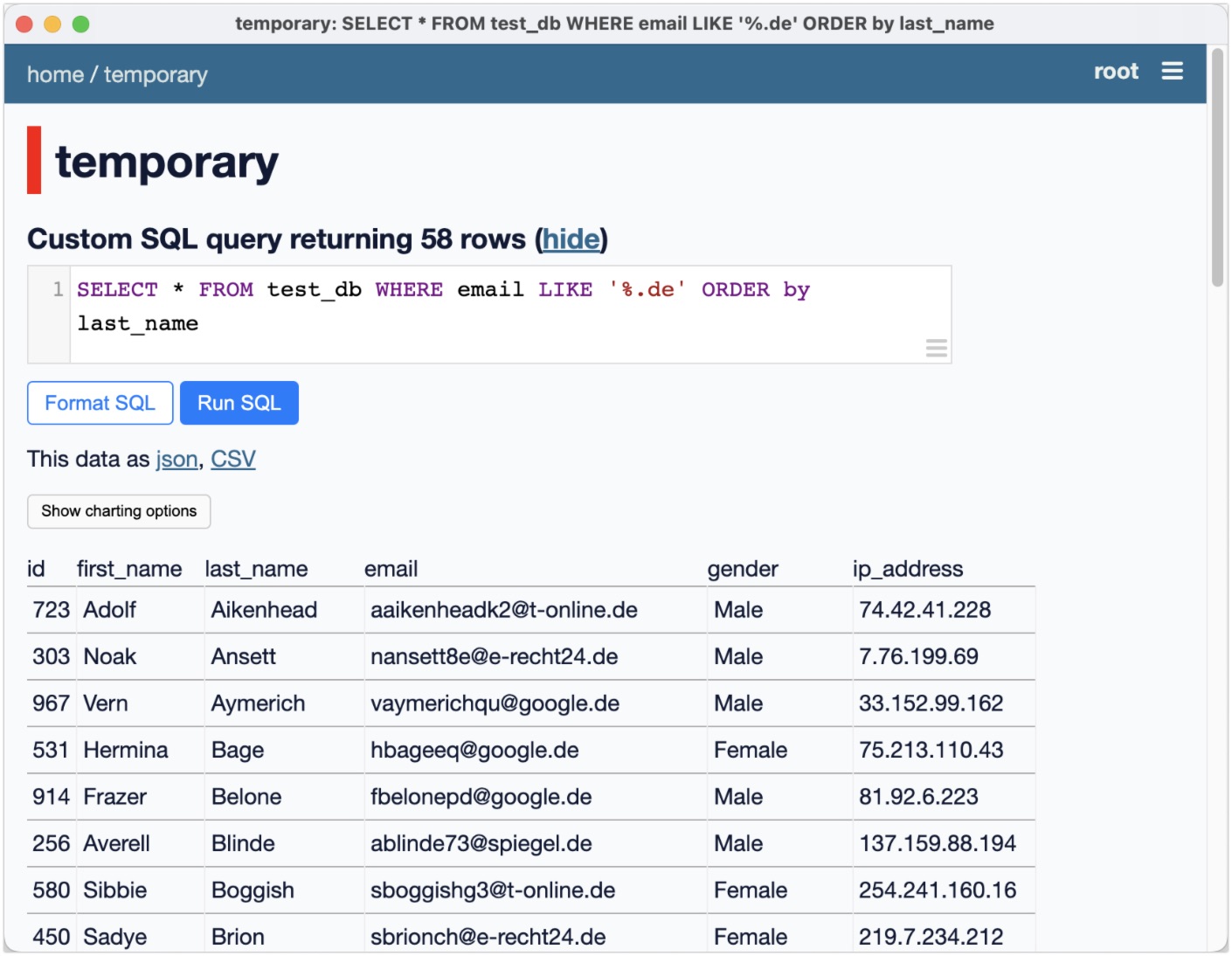Image resolution: width=1232 pixels, height=956 pixels.
Task: Select the cell with id 256
Action: coord(52,843)
